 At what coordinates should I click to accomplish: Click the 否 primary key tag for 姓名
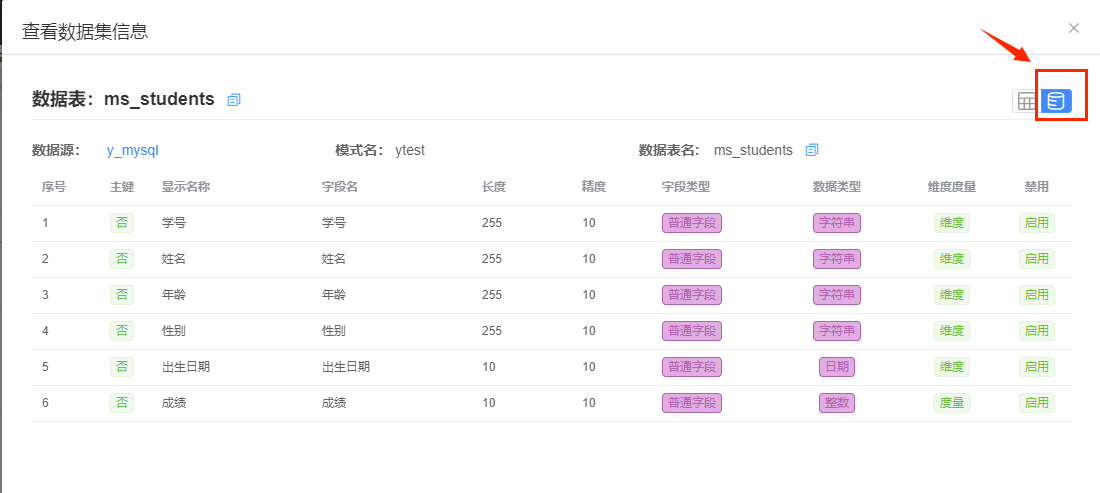[x=122, y=259]
